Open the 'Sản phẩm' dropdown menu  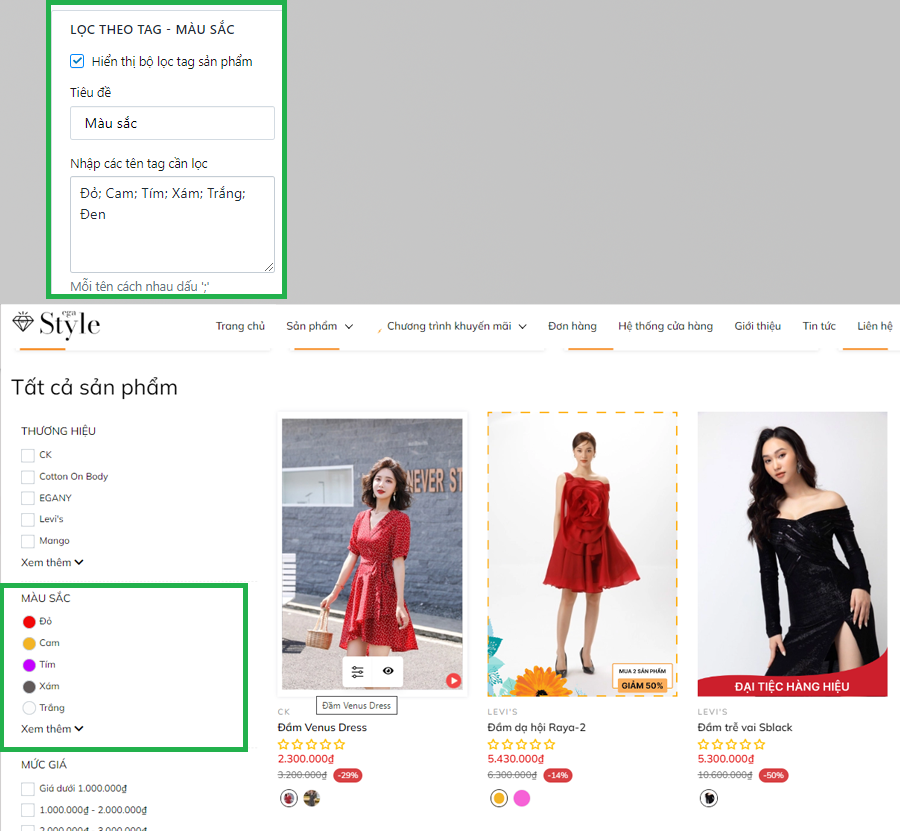tap(319, 326)
